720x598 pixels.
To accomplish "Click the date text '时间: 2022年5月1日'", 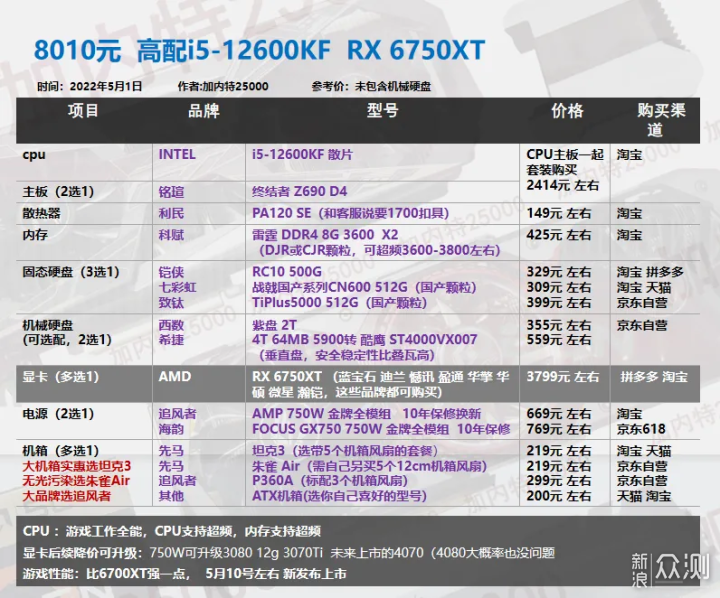I will tap(90, 86).
